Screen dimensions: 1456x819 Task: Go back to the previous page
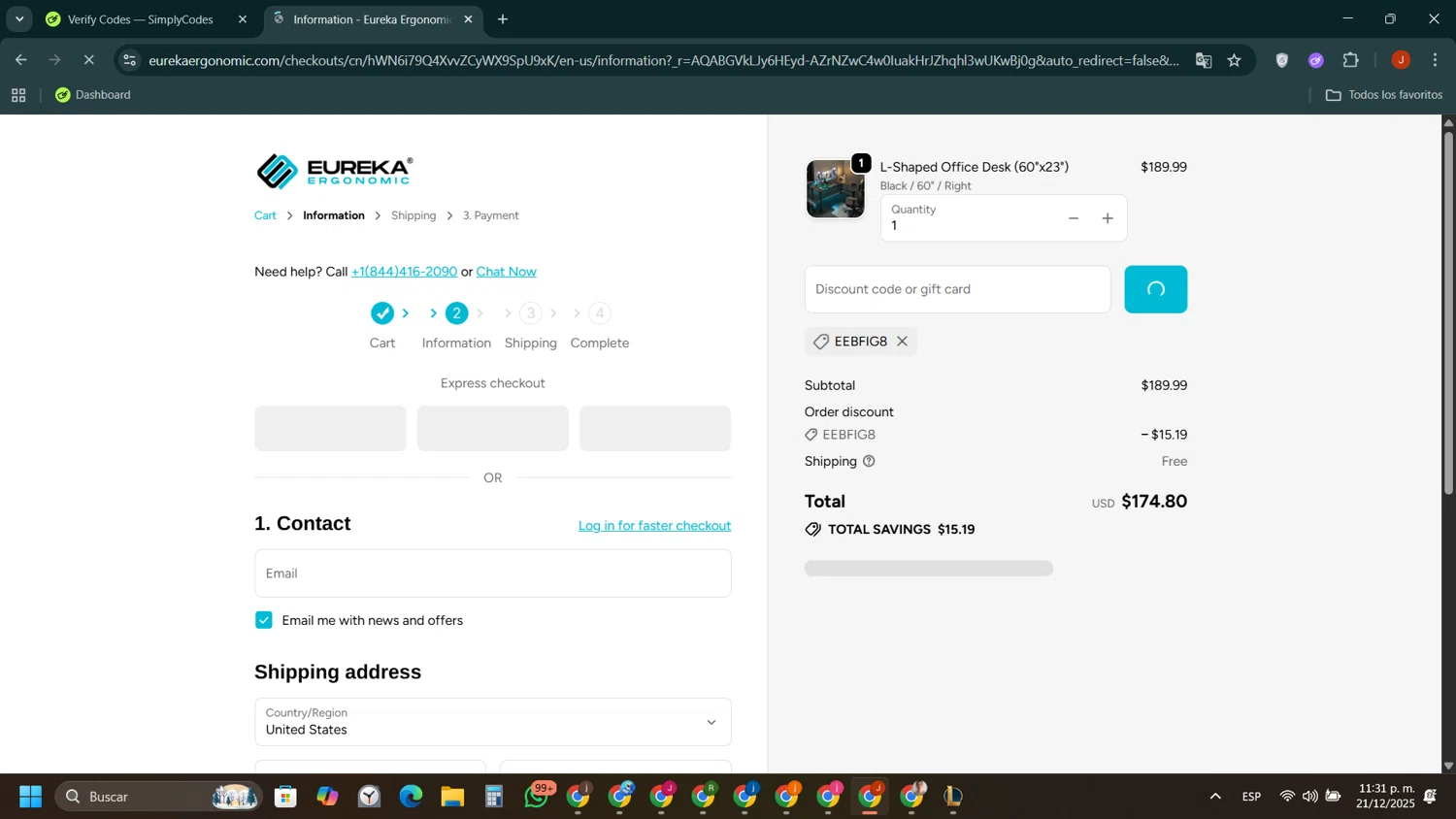coord(20,60)
